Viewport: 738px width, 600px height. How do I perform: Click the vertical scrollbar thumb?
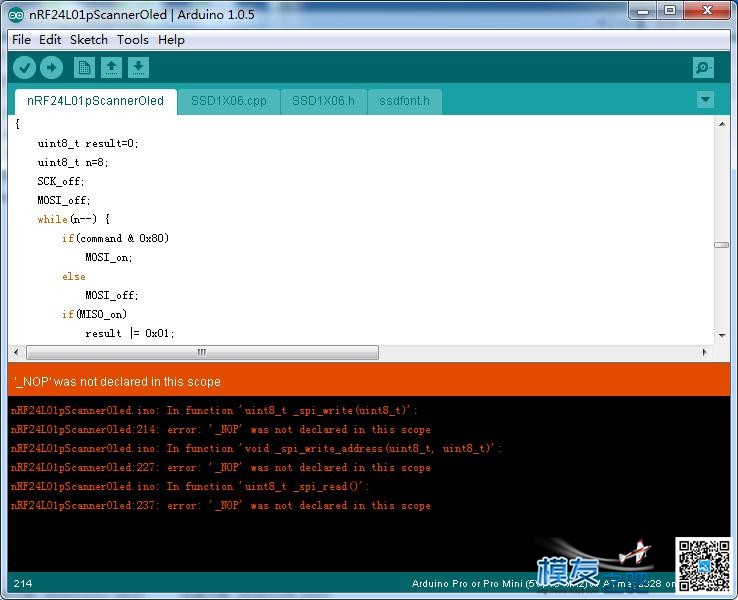722,245
